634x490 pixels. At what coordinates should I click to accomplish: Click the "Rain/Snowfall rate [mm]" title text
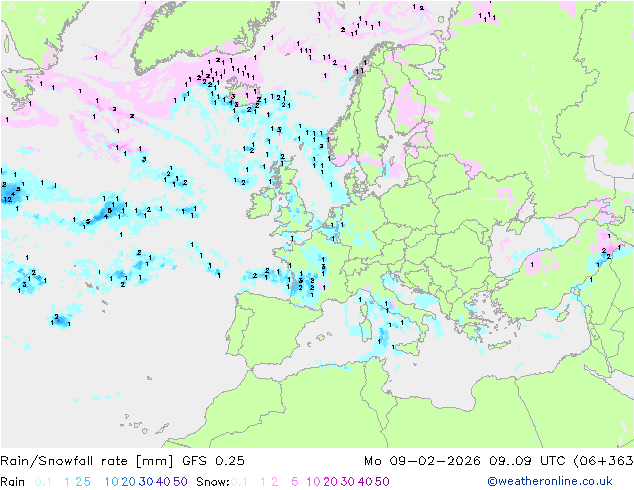[87, 461]
